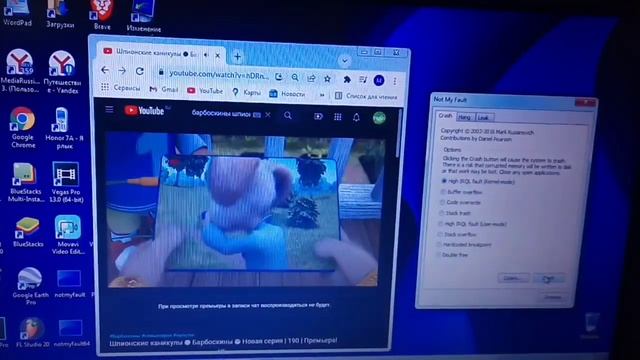The height and width of the screenshot is (360, 640).
Task: Select the Hardcoded breakpoint option
Action: pyautogui.click(x=464, y=244)
